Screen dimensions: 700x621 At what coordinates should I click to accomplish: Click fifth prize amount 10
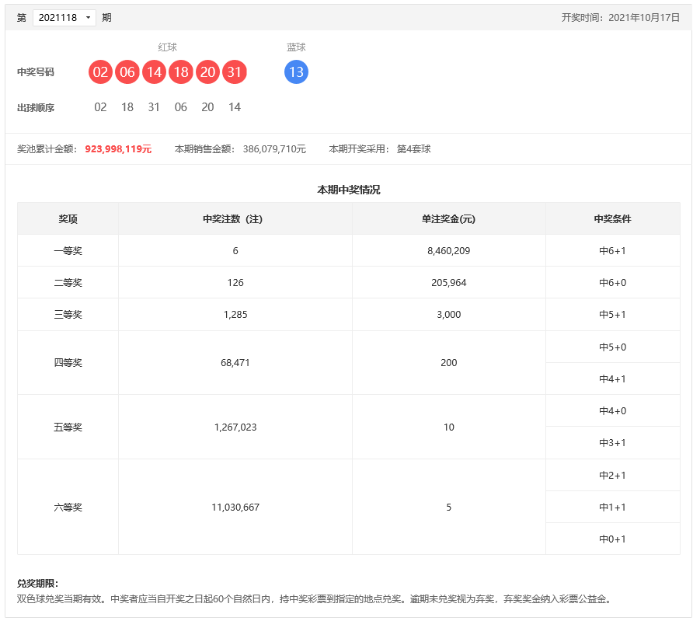click(x=449, y=427)
